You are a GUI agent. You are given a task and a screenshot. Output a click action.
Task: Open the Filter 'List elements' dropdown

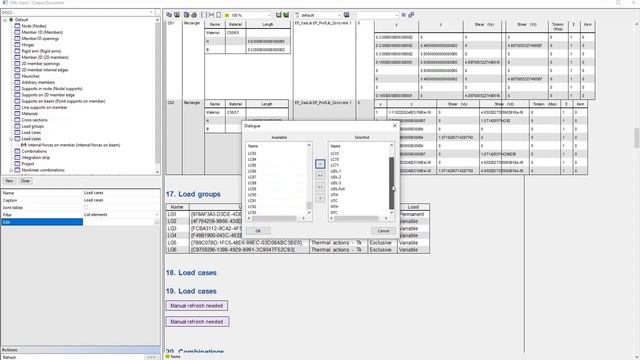pos(157,215)
